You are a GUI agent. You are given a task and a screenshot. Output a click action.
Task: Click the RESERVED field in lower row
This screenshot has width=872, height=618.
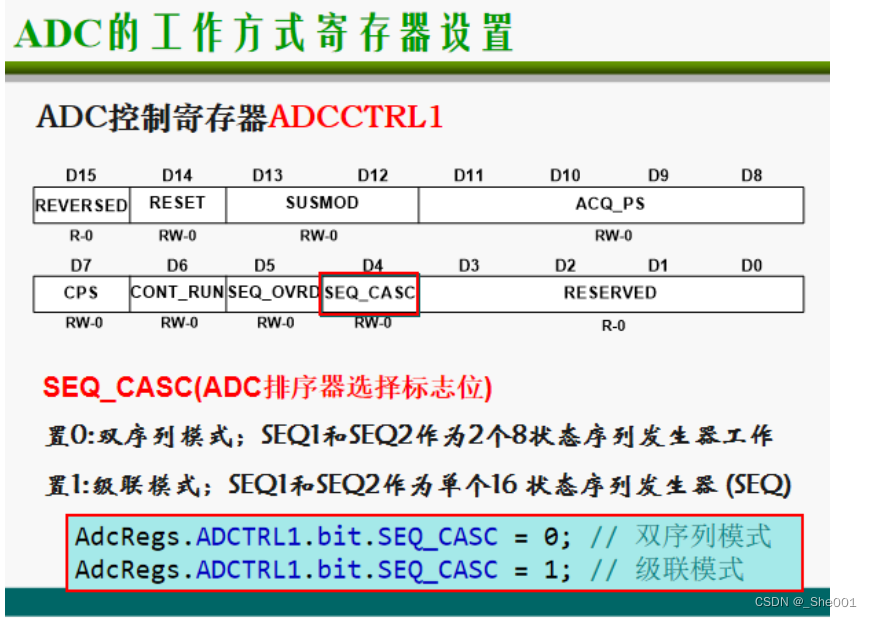[x=611, y=293]
